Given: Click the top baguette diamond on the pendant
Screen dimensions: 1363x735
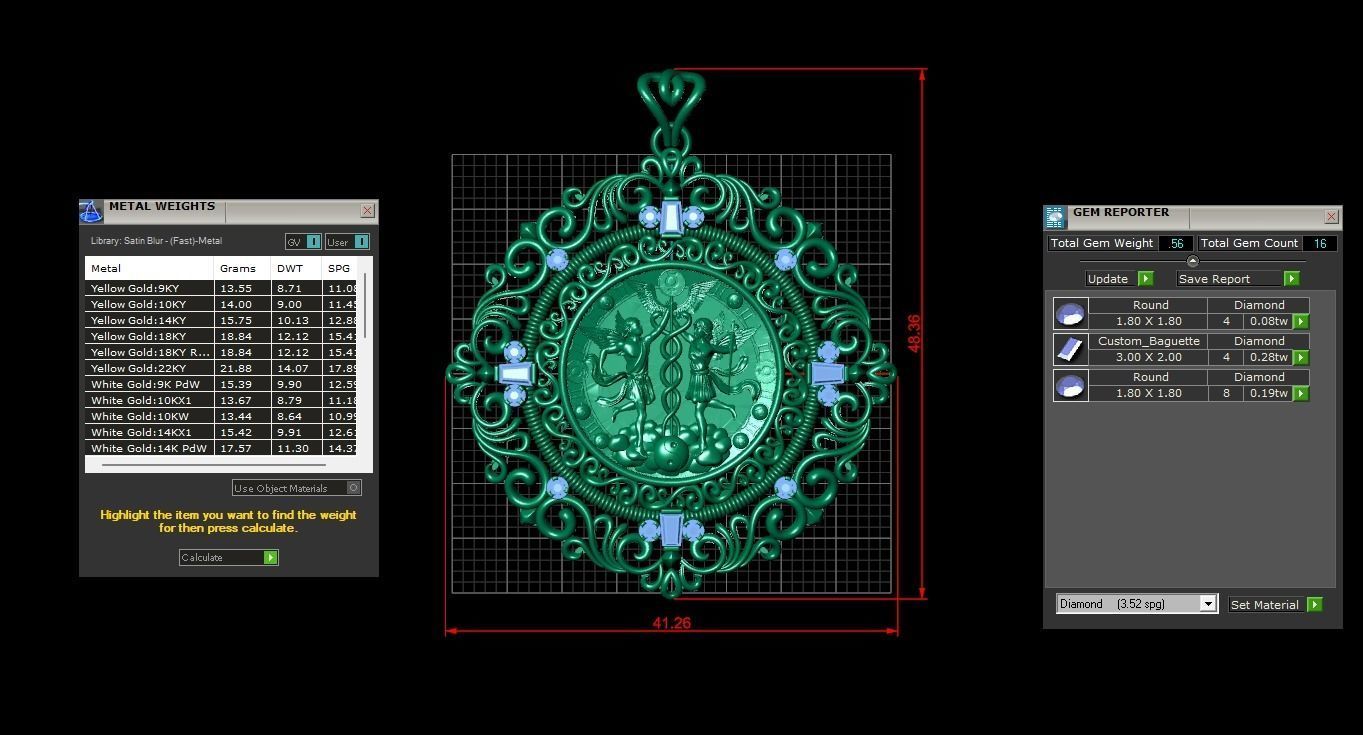Looking at the screenshot, I should (x=670, y=217).
